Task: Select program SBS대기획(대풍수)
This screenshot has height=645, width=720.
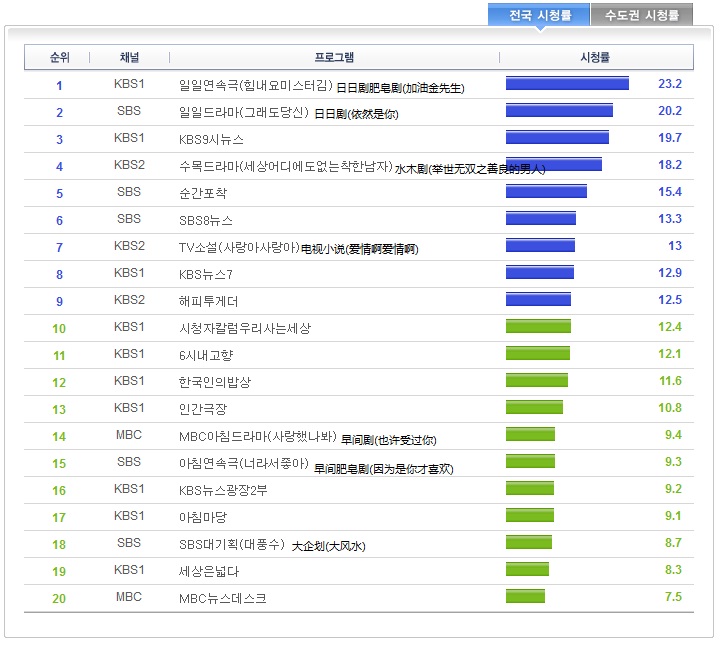Action: tap(232, 544)
